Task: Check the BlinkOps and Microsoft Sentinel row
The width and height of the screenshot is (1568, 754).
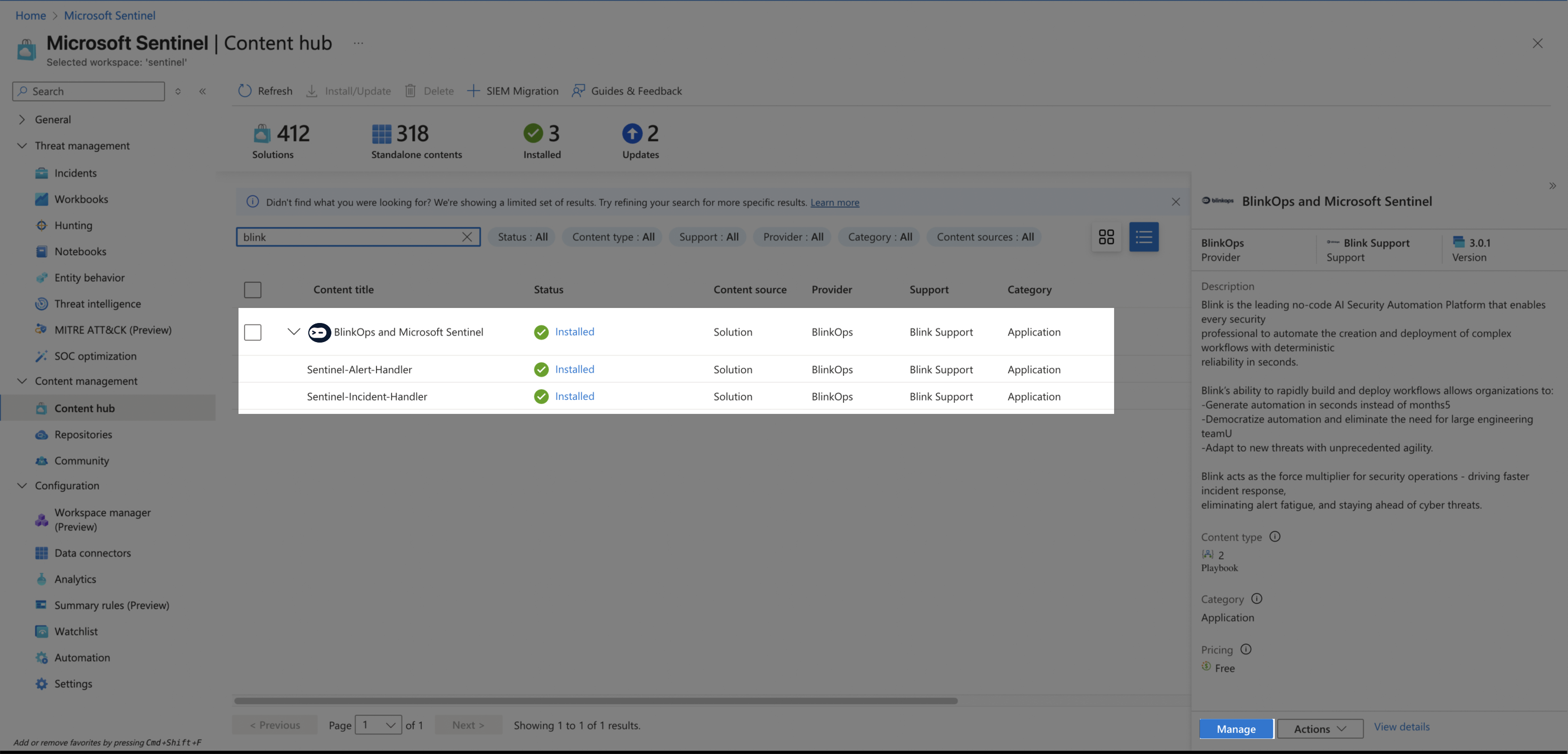Action: (253, 332)
